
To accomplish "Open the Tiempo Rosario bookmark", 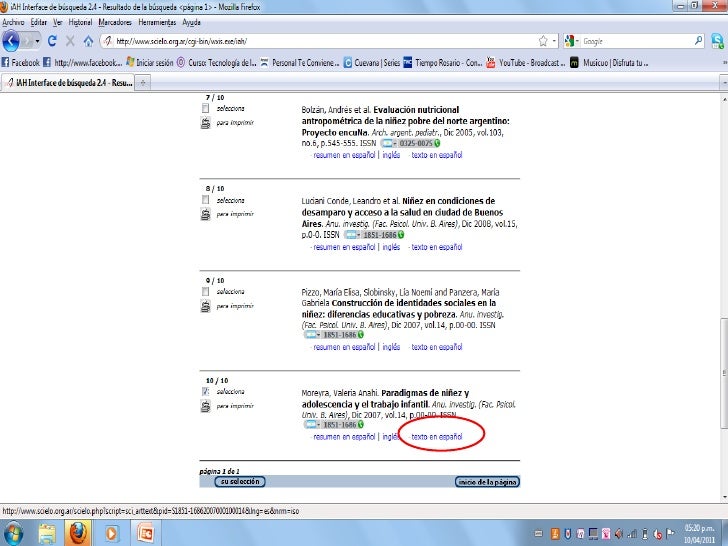I will tap(443, 63).
